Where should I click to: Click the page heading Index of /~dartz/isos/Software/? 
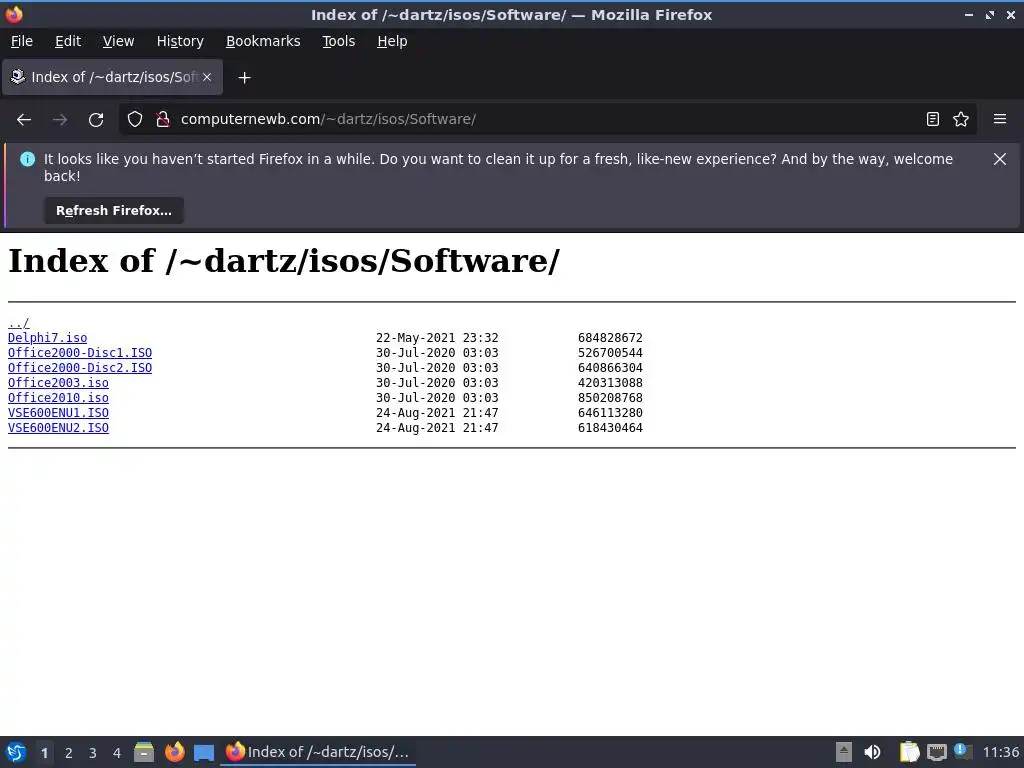coord(283,261)
